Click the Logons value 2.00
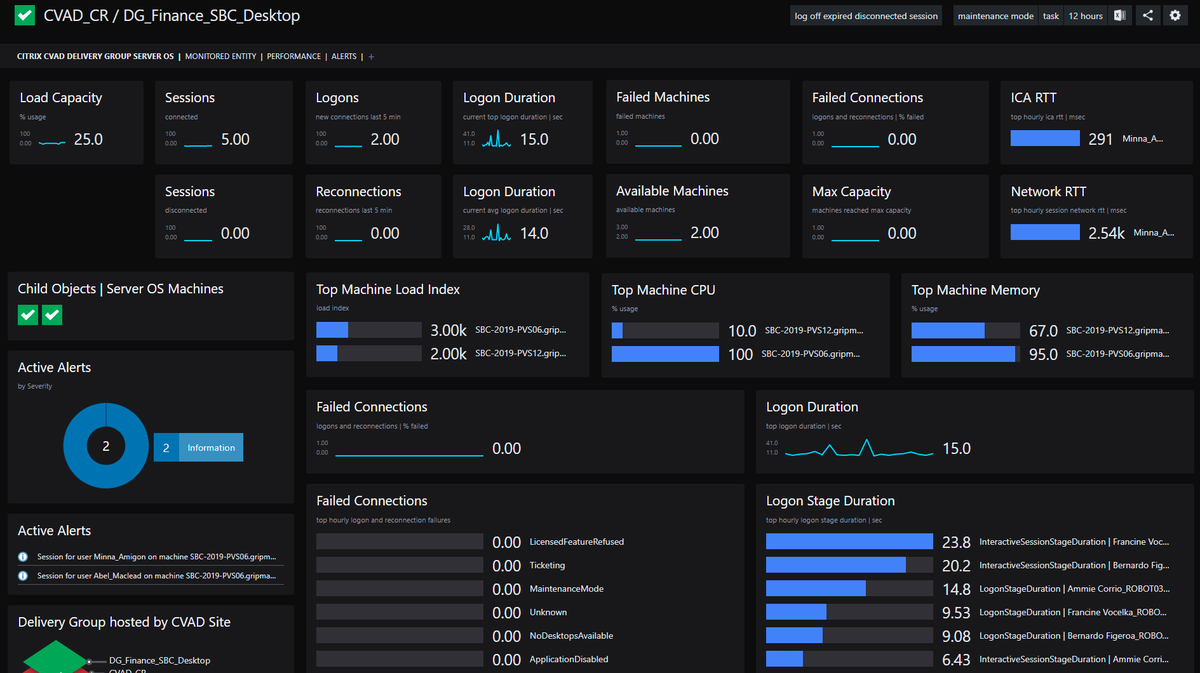This screenshot has height=673, width=1200. [385, 139]
